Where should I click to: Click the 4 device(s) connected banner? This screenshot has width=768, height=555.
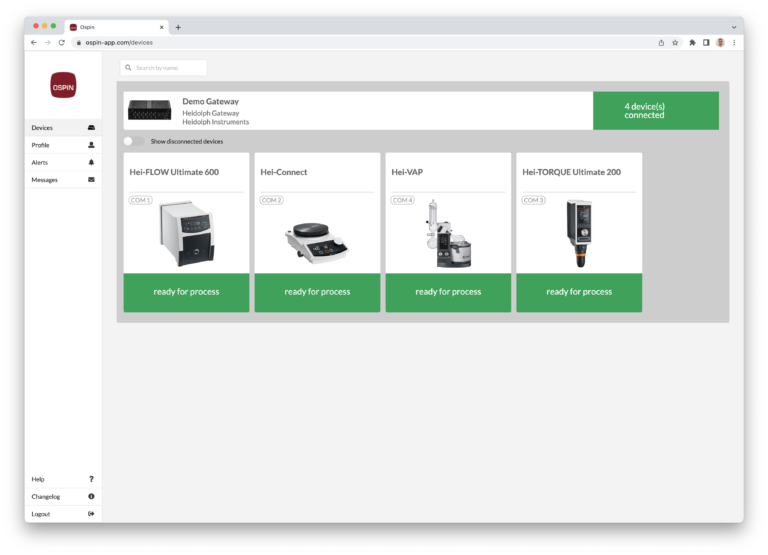click(656, 111)
